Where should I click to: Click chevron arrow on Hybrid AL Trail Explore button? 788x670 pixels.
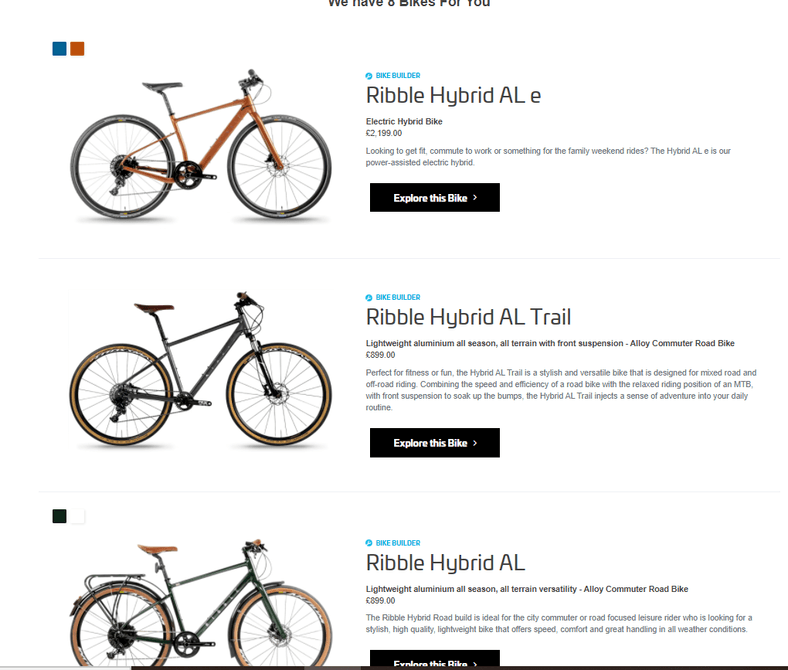point(475,443)
